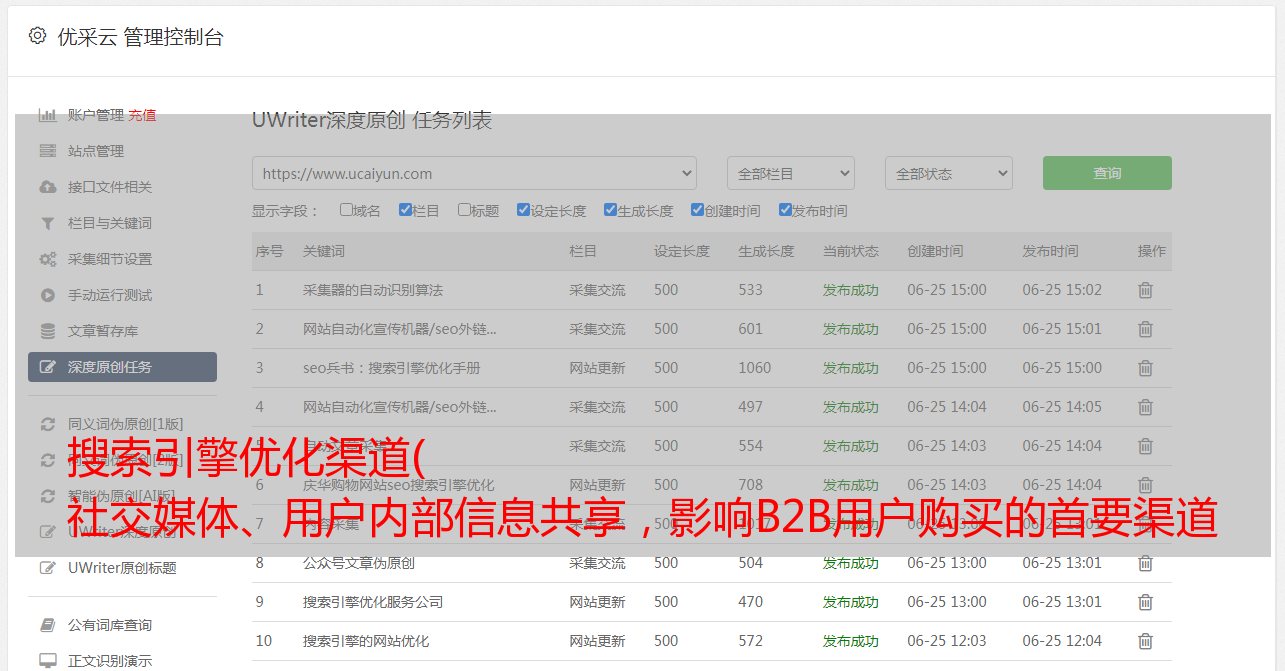Click the database icon for 文章暂存库
The width and height of the screenshot is (1285, 671).
pos(47,331)
